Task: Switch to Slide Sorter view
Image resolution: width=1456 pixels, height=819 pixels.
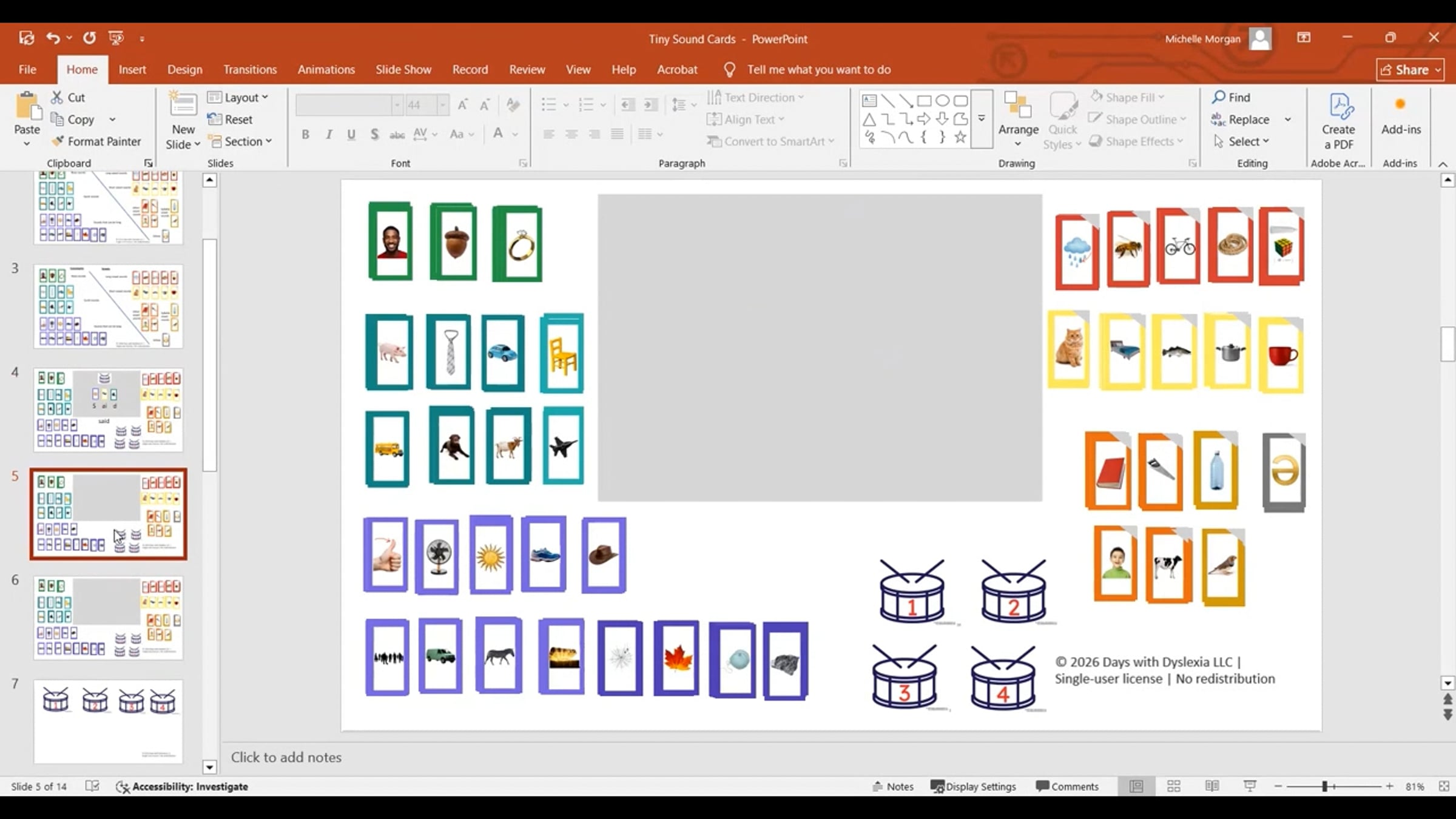Action: tap(1174, 786)
